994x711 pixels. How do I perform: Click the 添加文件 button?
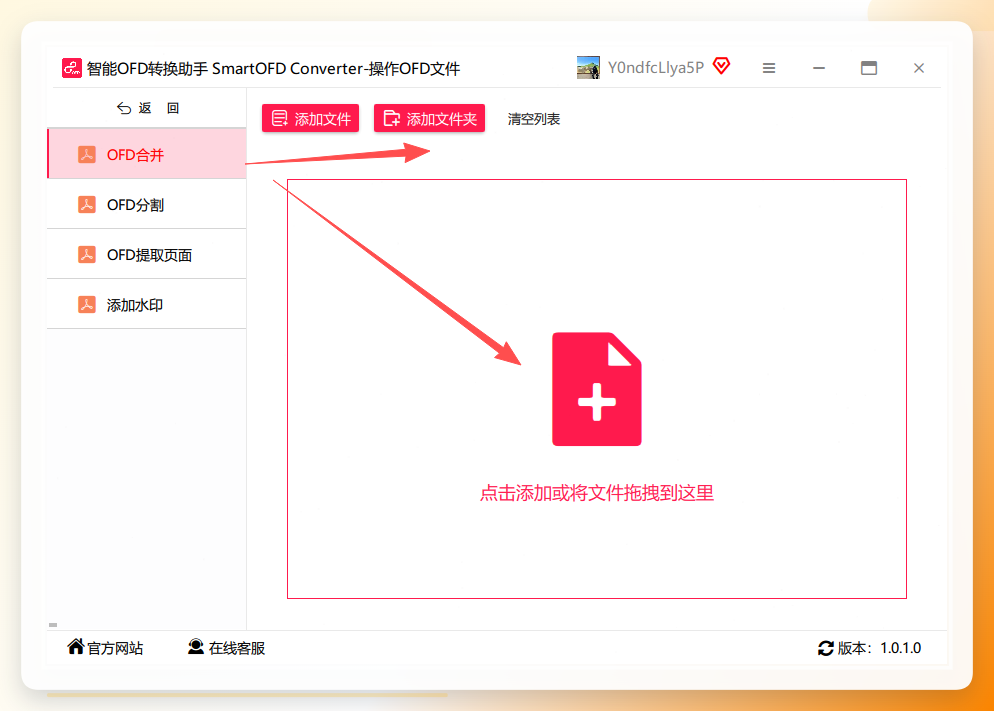pos(311,118)
